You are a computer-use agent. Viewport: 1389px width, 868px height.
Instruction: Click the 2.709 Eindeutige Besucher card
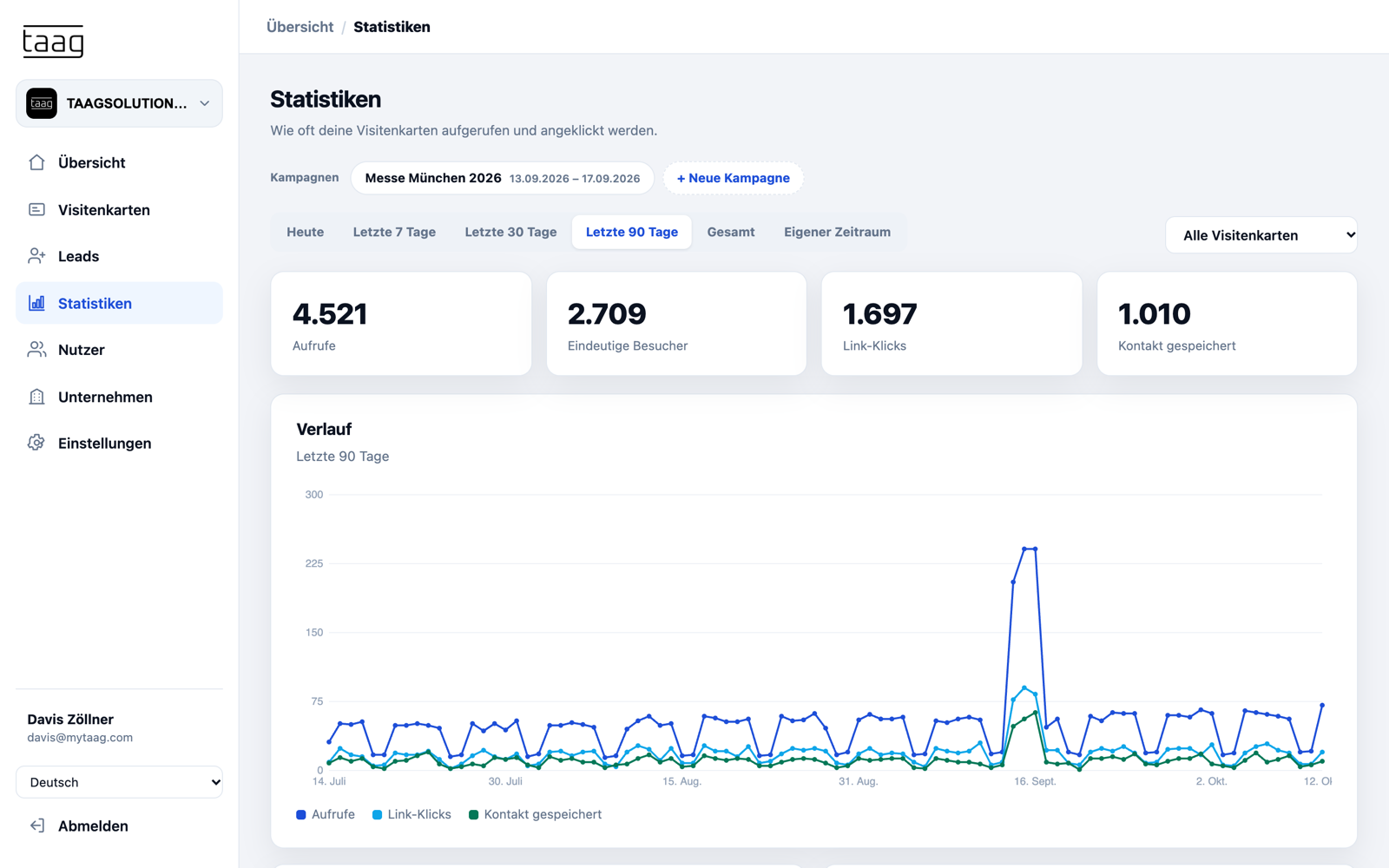pyautogui.click(x=676, y=324)
